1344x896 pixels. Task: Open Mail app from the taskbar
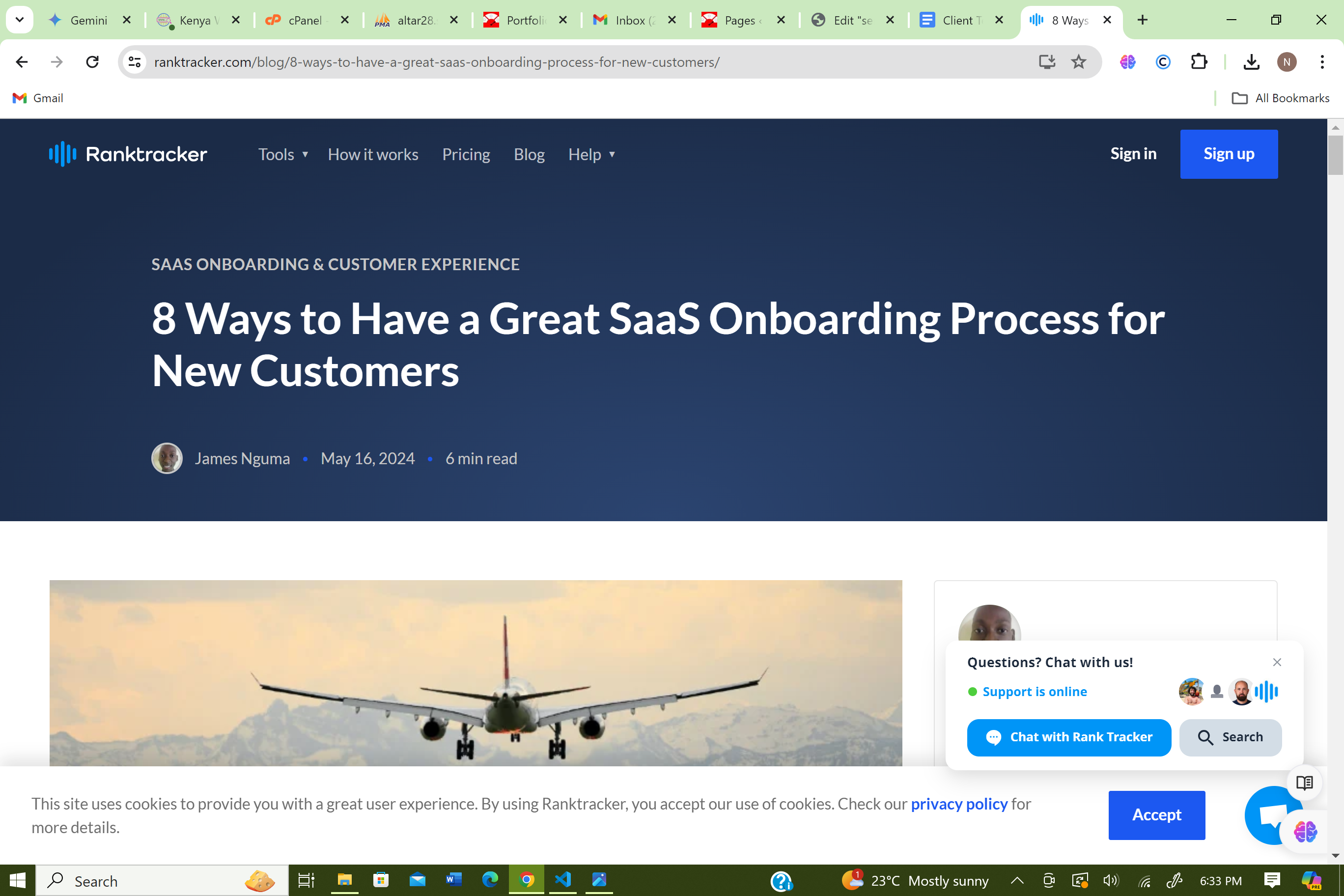point(418,881)
